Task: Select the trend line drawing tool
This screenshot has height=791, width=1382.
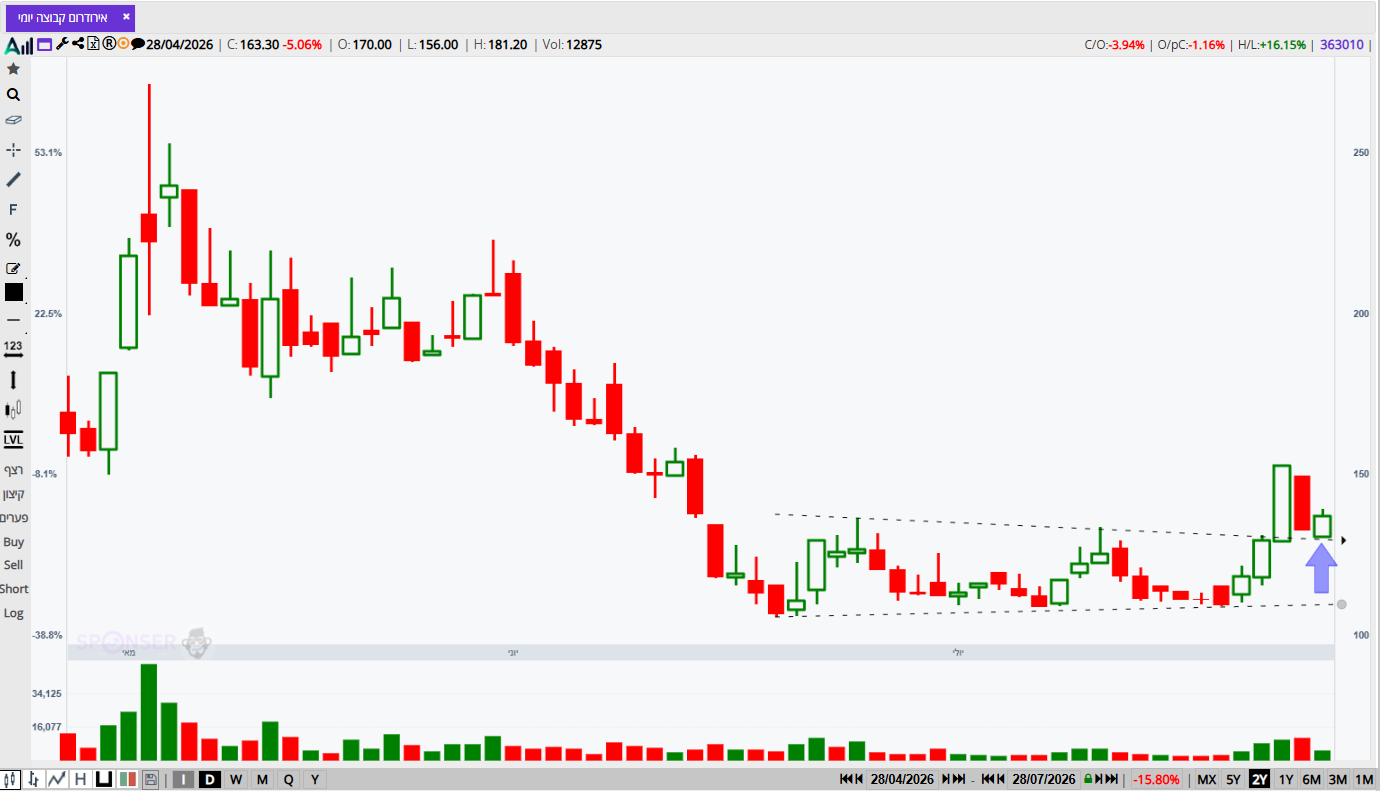Action: point(13,179)
